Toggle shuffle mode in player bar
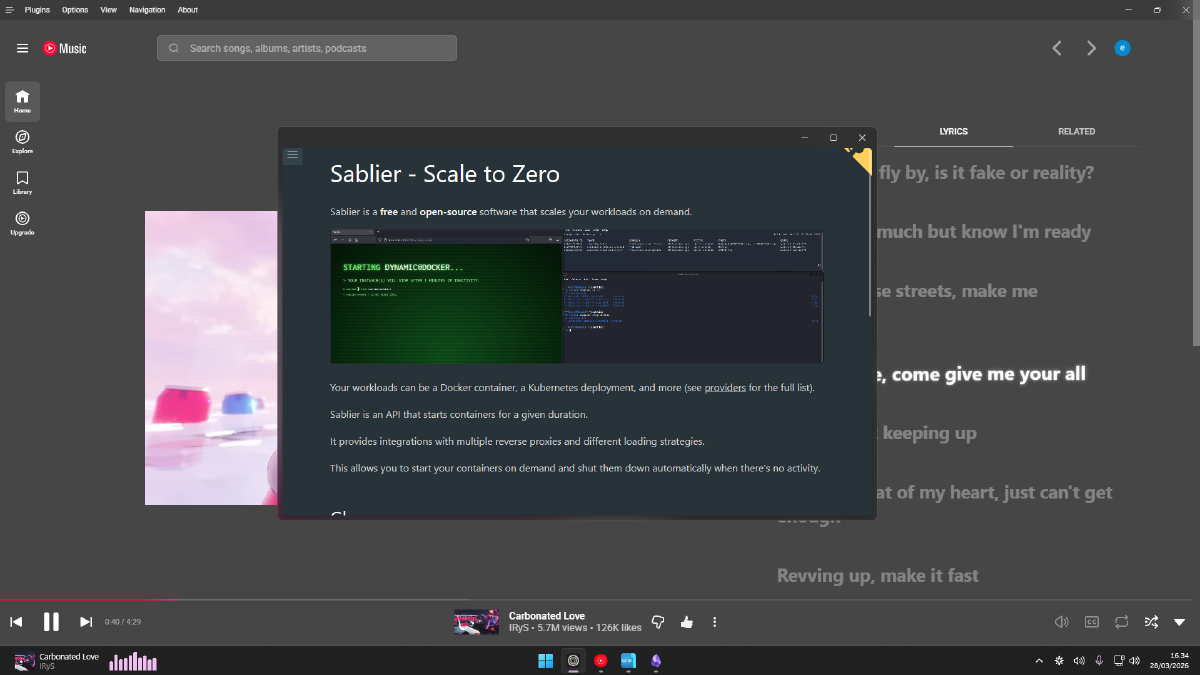The image size is (1200, 675). pyautogui.click(x=1151, y=622)
